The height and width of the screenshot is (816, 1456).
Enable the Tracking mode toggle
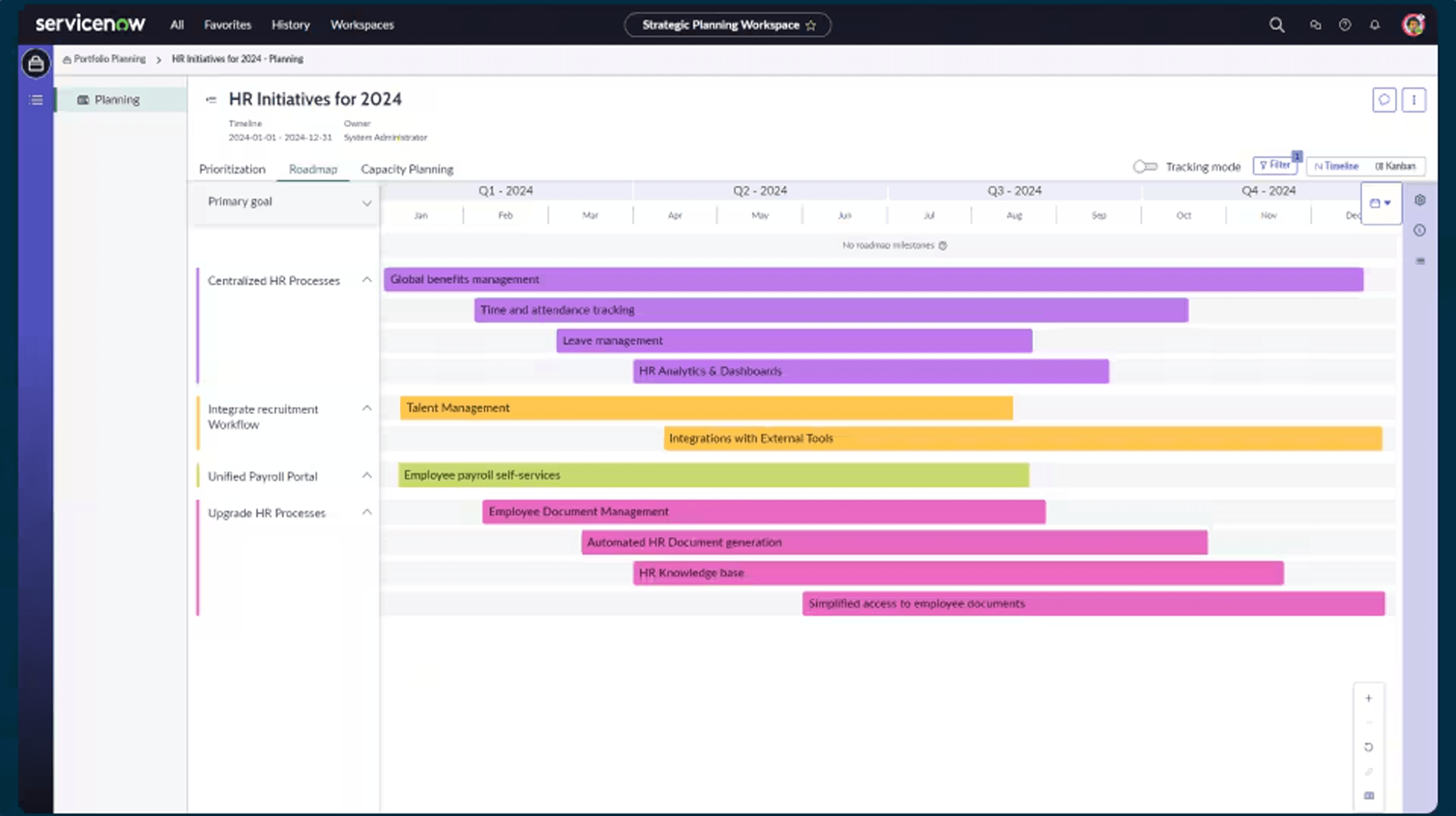coord(1145,167)
